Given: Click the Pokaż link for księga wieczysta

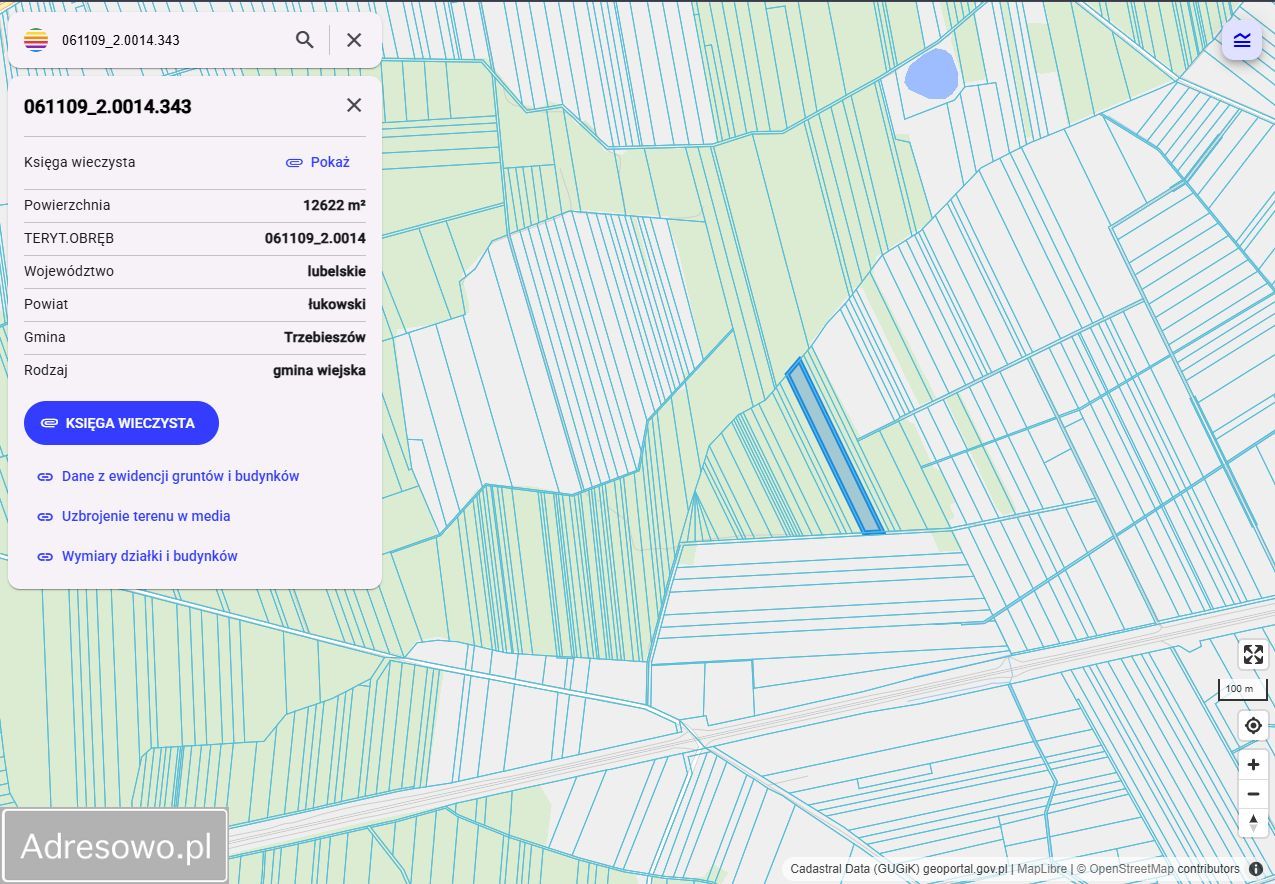Looking at the screenshot, I should (330, 162).
